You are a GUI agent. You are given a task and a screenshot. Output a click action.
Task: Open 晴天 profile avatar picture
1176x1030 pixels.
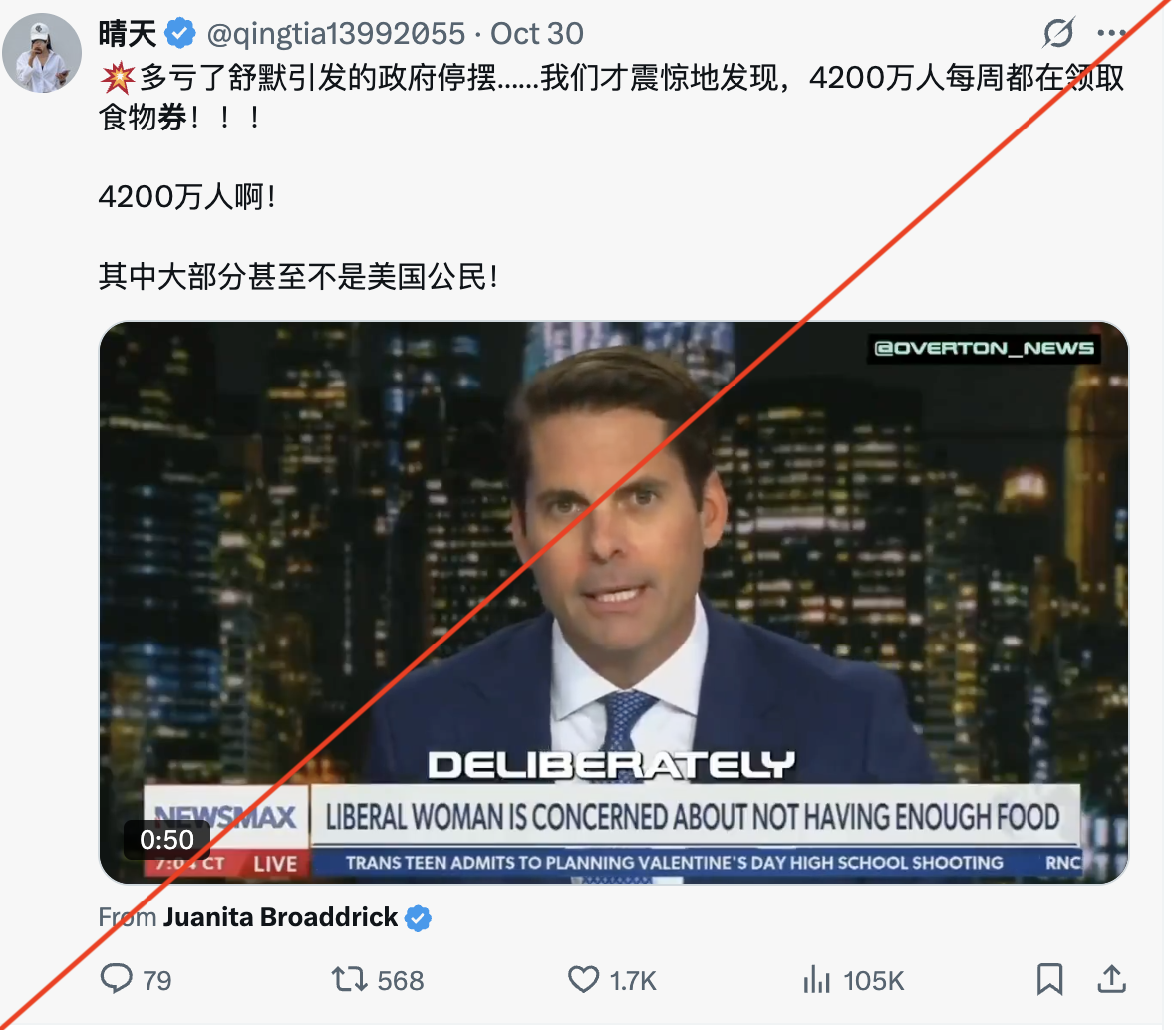pyautogui.click(x=42, y=53)
